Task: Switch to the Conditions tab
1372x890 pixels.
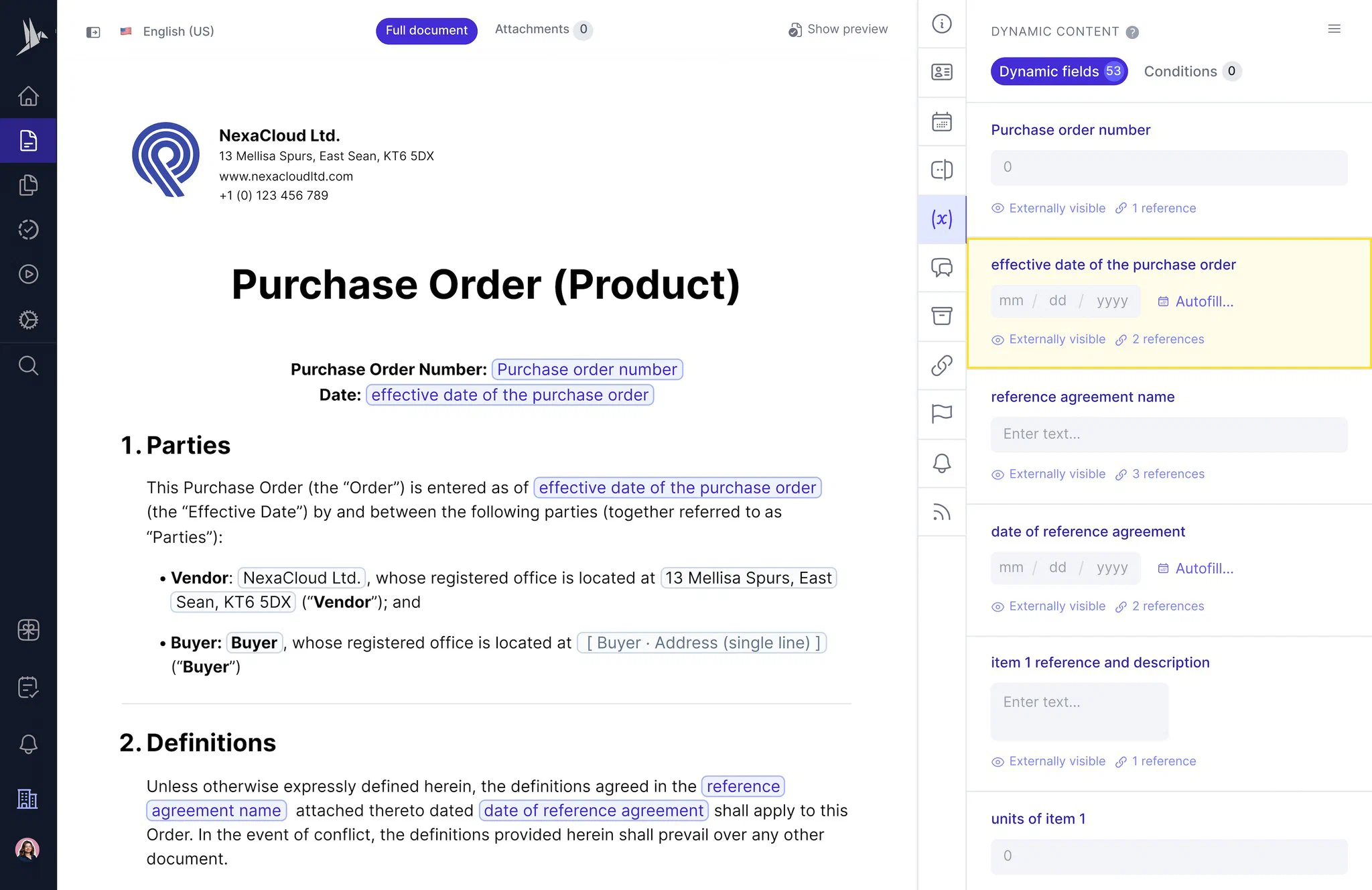Action: click(x=1192, y=71)
